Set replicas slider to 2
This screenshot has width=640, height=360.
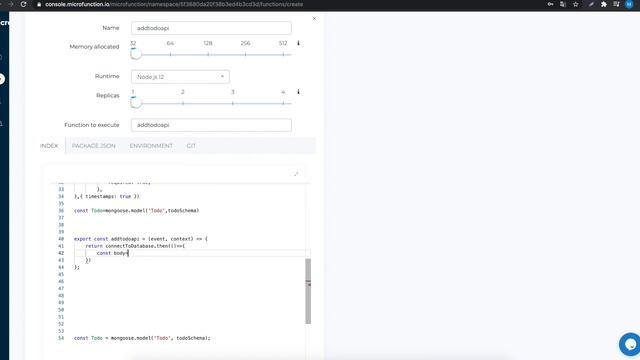pyautogui.click(x=183, y=103)
